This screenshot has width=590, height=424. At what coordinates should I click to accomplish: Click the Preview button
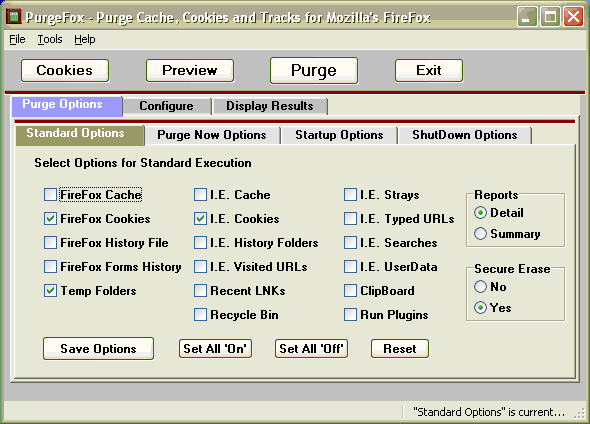tap(190, 70)
